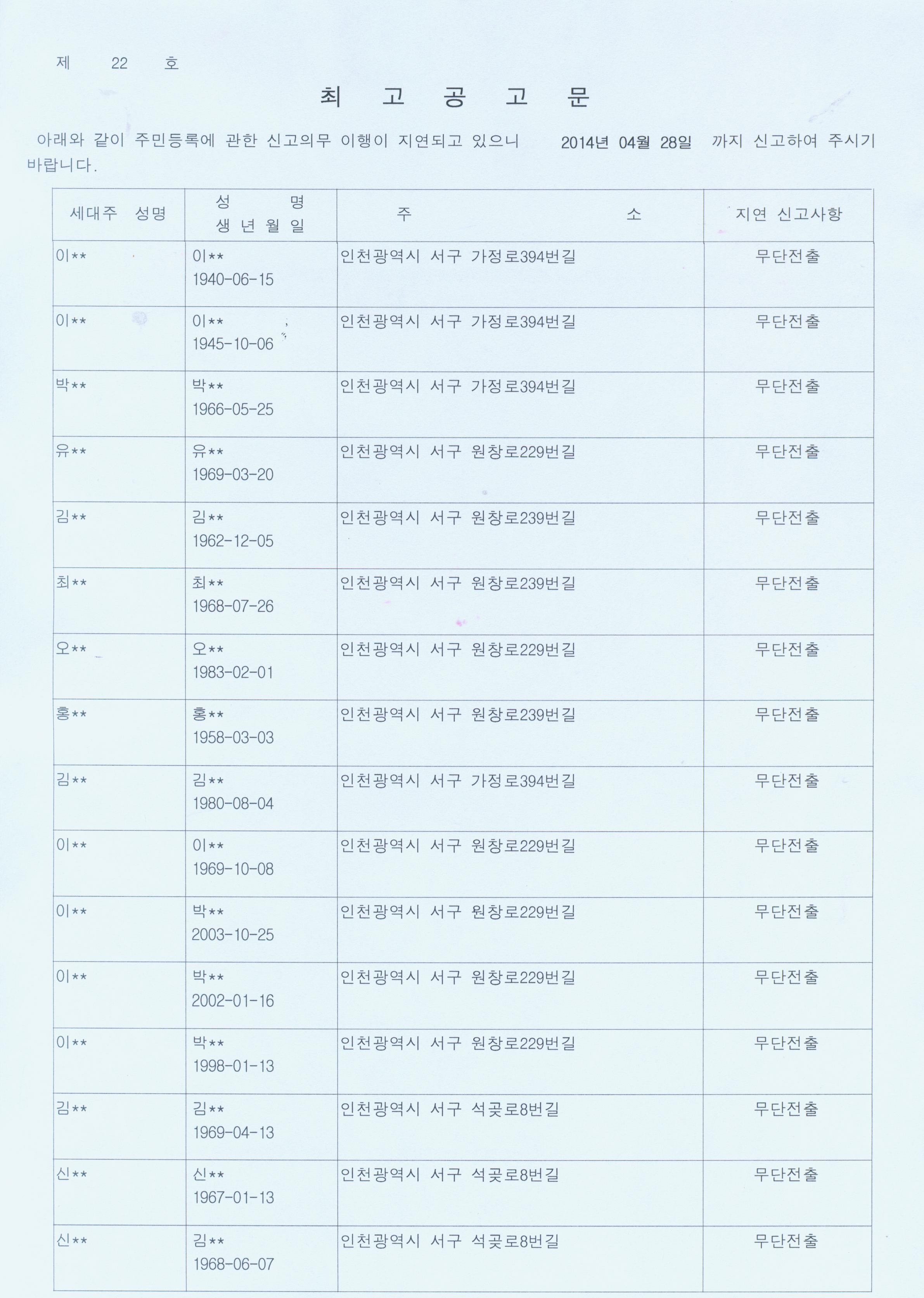The height and width of the screenshot is (1298, 924).
Task: Select birthdate 1968-06-07 in last row
Action: coord(233,1264)
